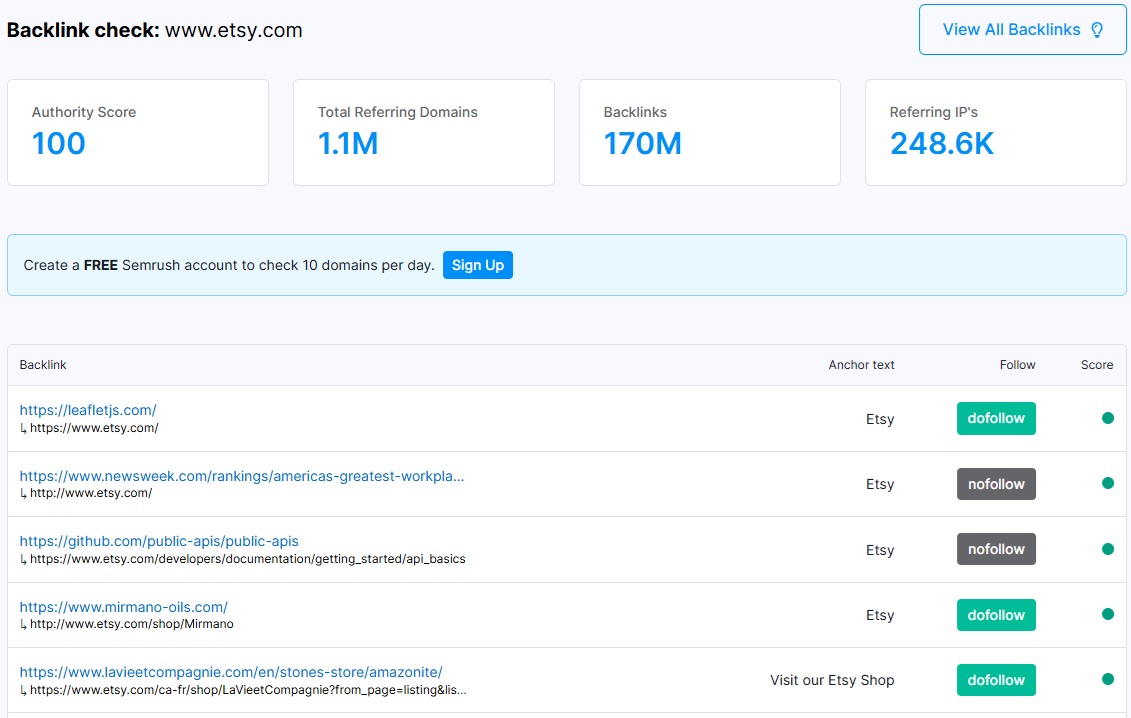Click the lightbulb icon beside View All Backlinks
The image size is (1131, 718).
pyautogui.click(x=1098, y=29)
